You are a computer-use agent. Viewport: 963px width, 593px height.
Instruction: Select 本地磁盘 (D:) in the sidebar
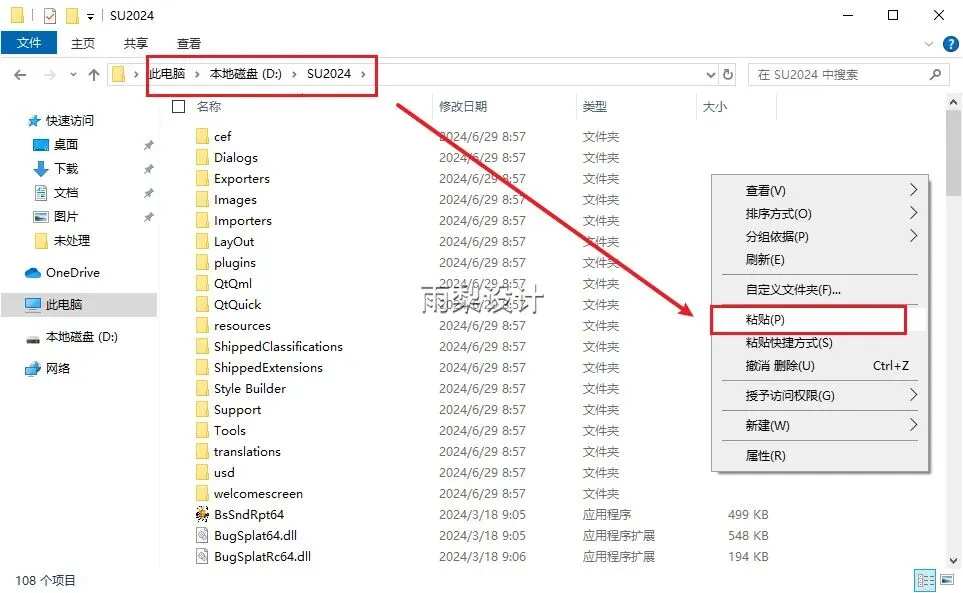(x=82, y=337)
